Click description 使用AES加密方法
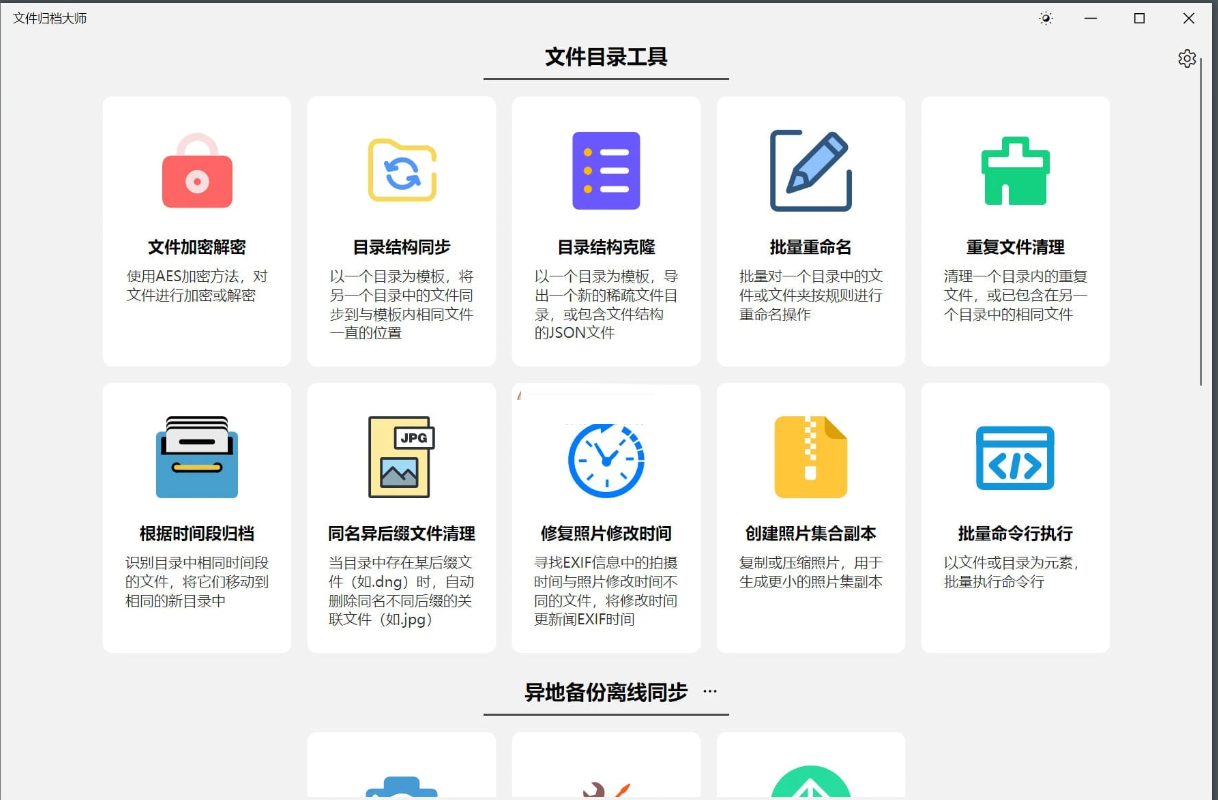This screenshot has width=1218, height=800. (x=197, y=286)
